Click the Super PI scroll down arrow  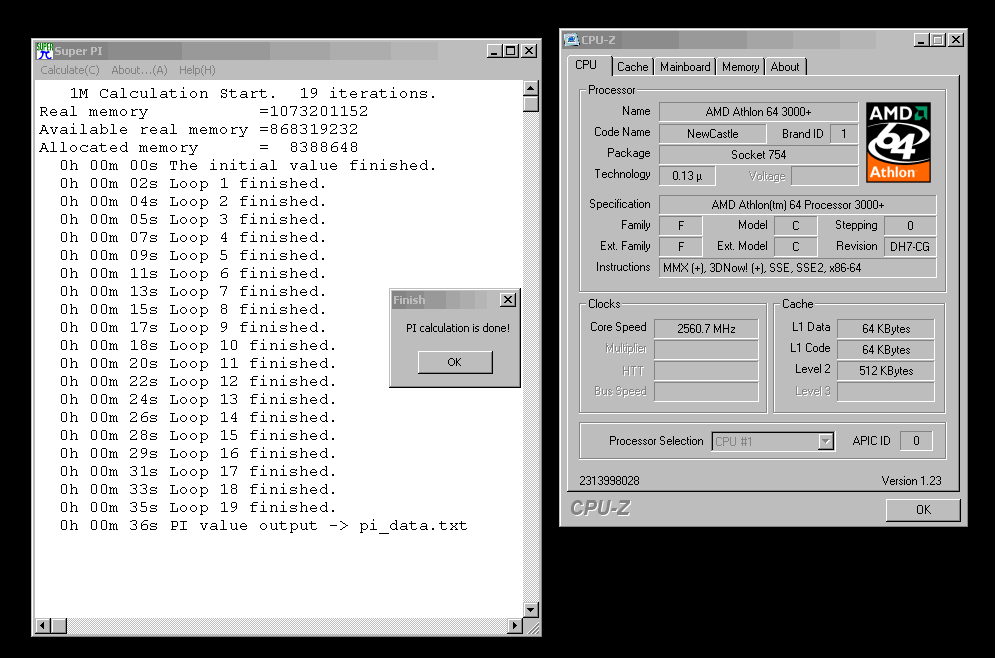[x=531, y=610]
